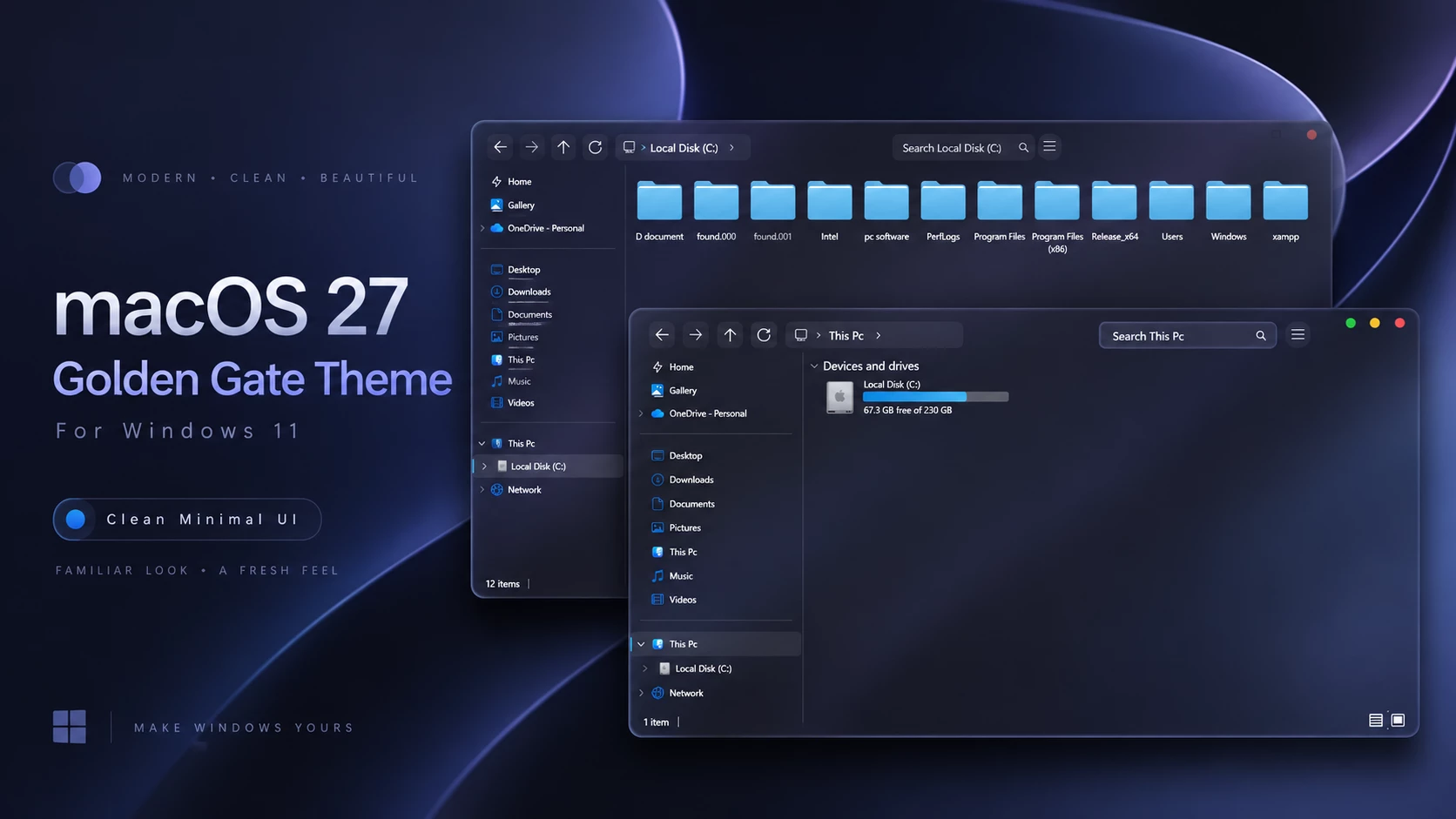Click This Pc breadcrumb in address bar

pyautogui.click(x=846, y=335)
